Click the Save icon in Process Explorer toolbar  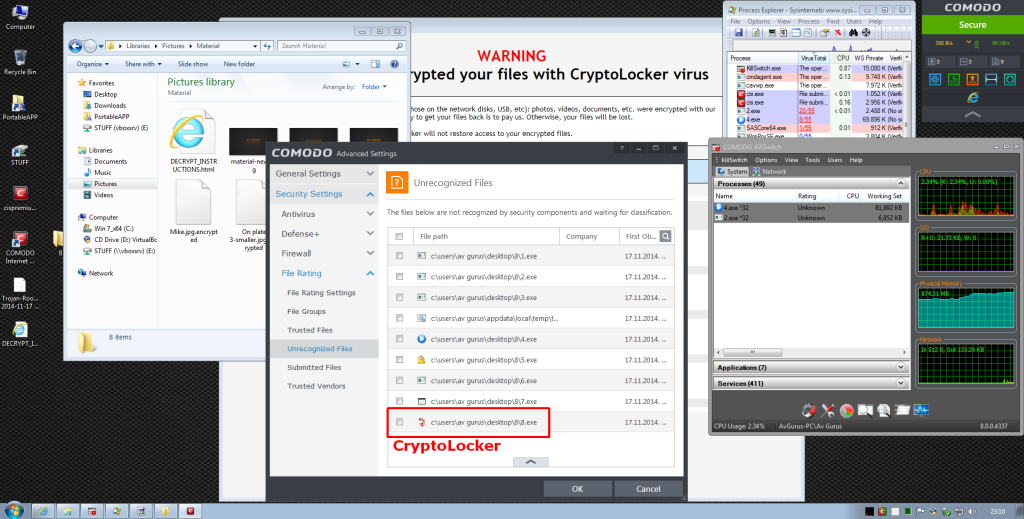[739, 32]
